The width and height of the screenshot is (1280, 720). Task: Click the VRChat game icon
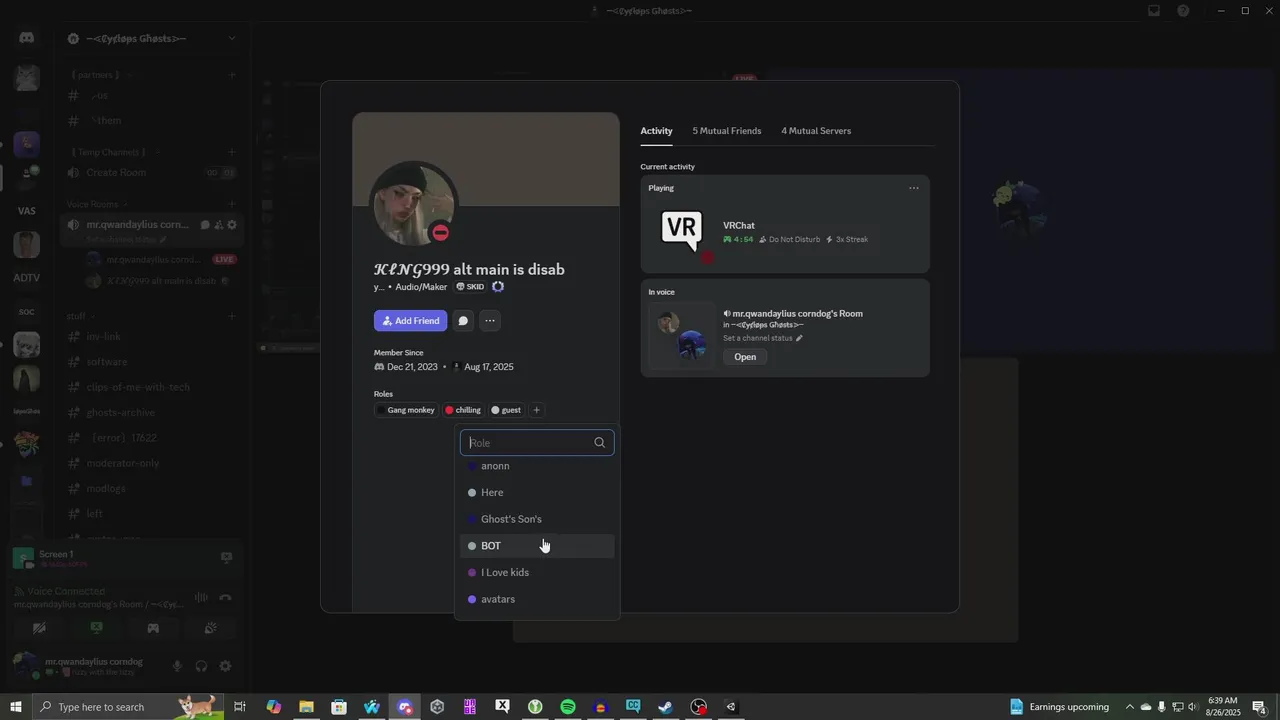(682, 231)
